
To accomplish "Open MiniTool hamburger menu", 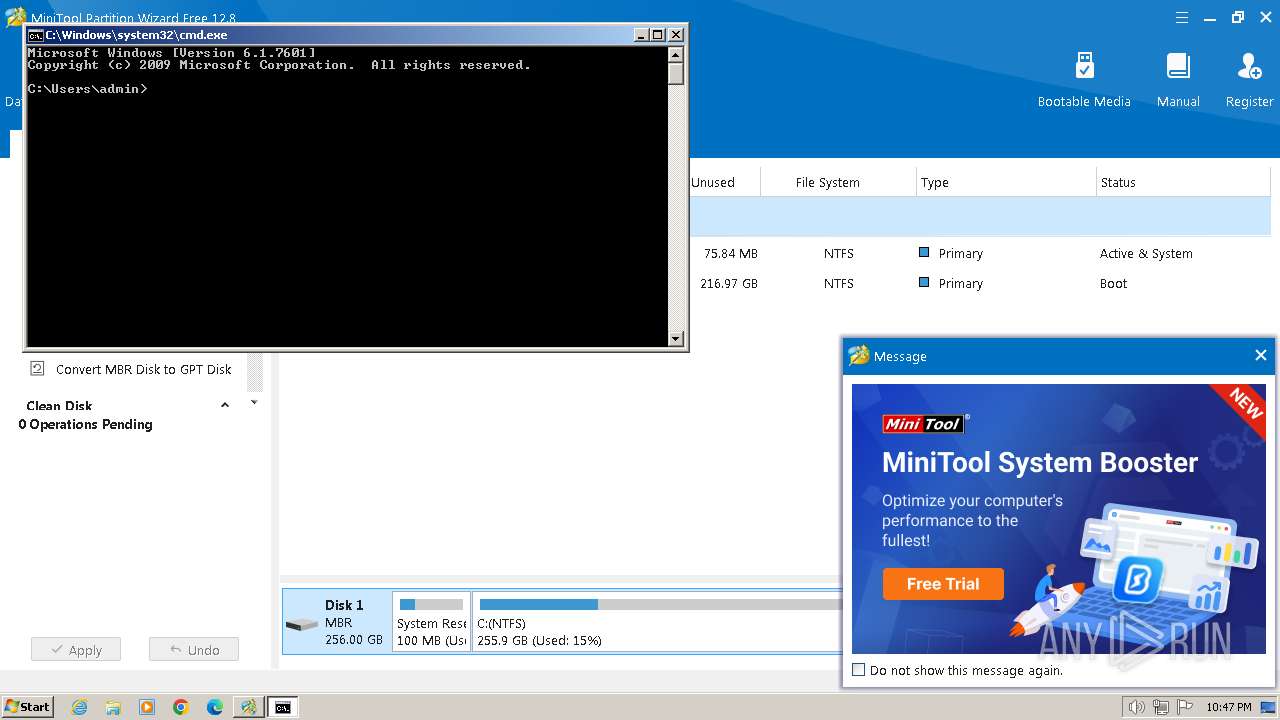I will pyautogui.click(x=1182, y=17).
